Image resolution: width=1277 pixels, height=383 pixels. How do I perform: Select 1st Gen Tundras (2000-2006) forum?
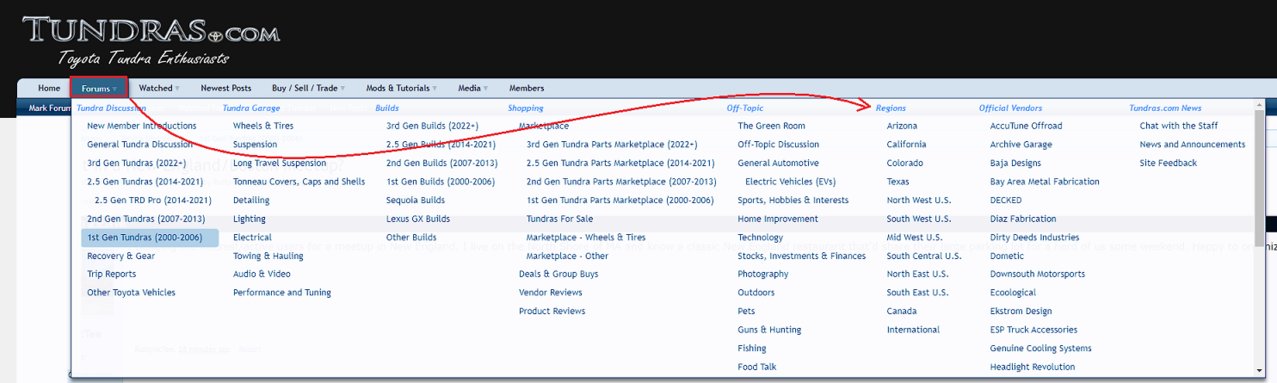point(150,237)
